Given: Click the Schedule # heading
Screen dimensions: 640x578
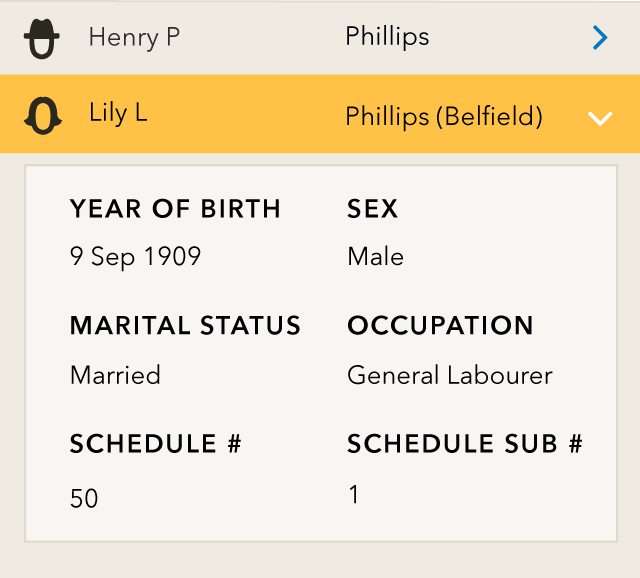Looking at the screenshot, I should (x=155, y=444).
